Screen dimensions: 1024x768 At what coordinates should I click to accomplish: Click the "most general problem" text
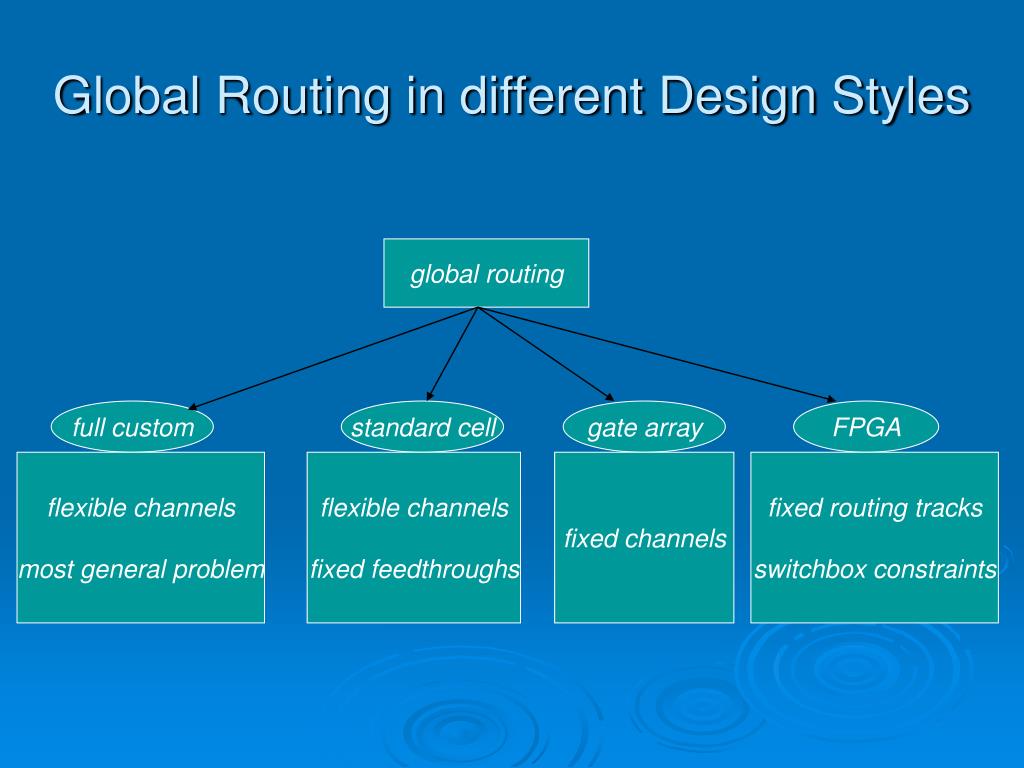(x=141, y=569)
